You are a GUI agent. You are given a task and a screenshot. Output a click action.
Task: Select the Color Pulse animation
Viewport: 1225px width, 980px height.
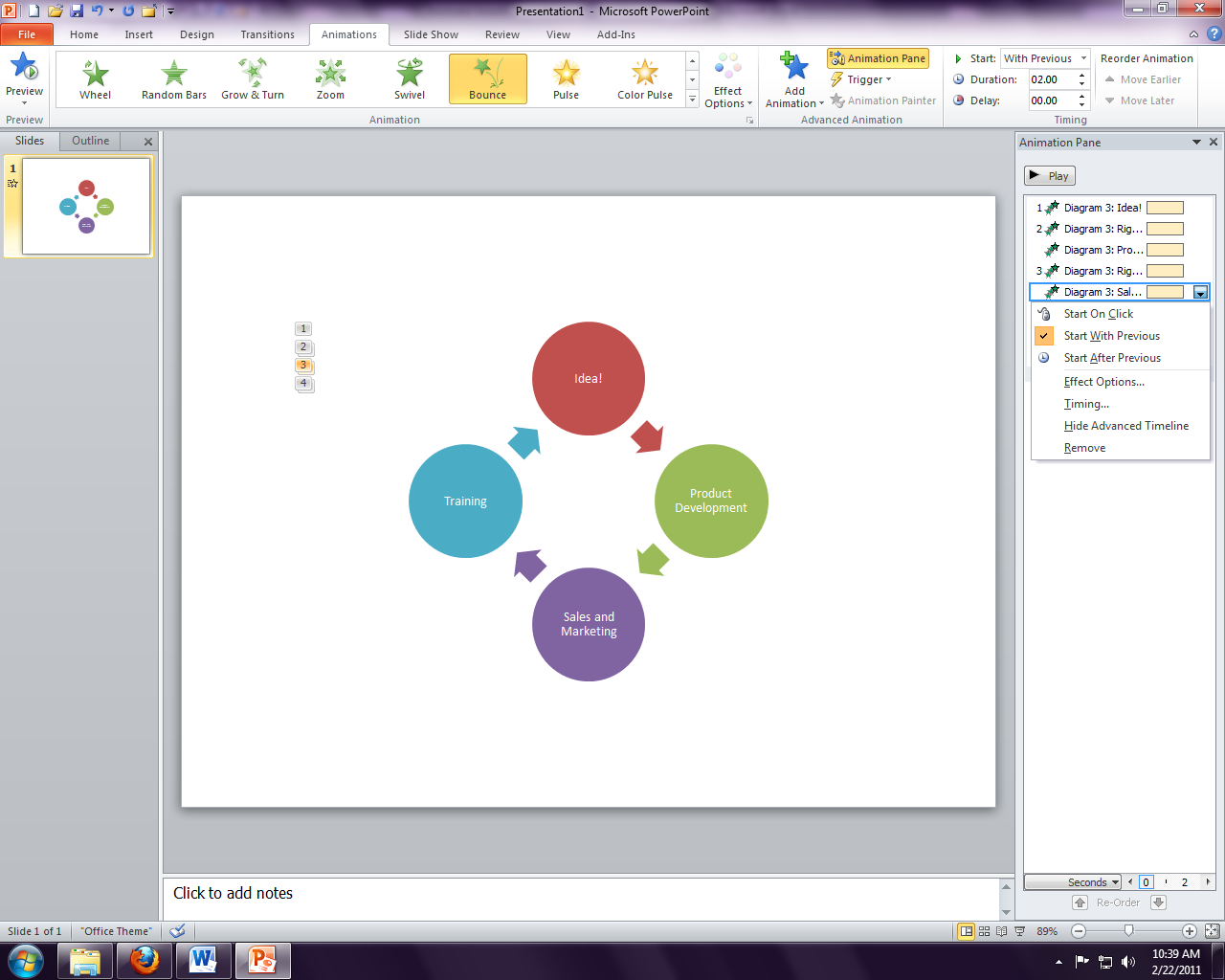tap(644, 77)
